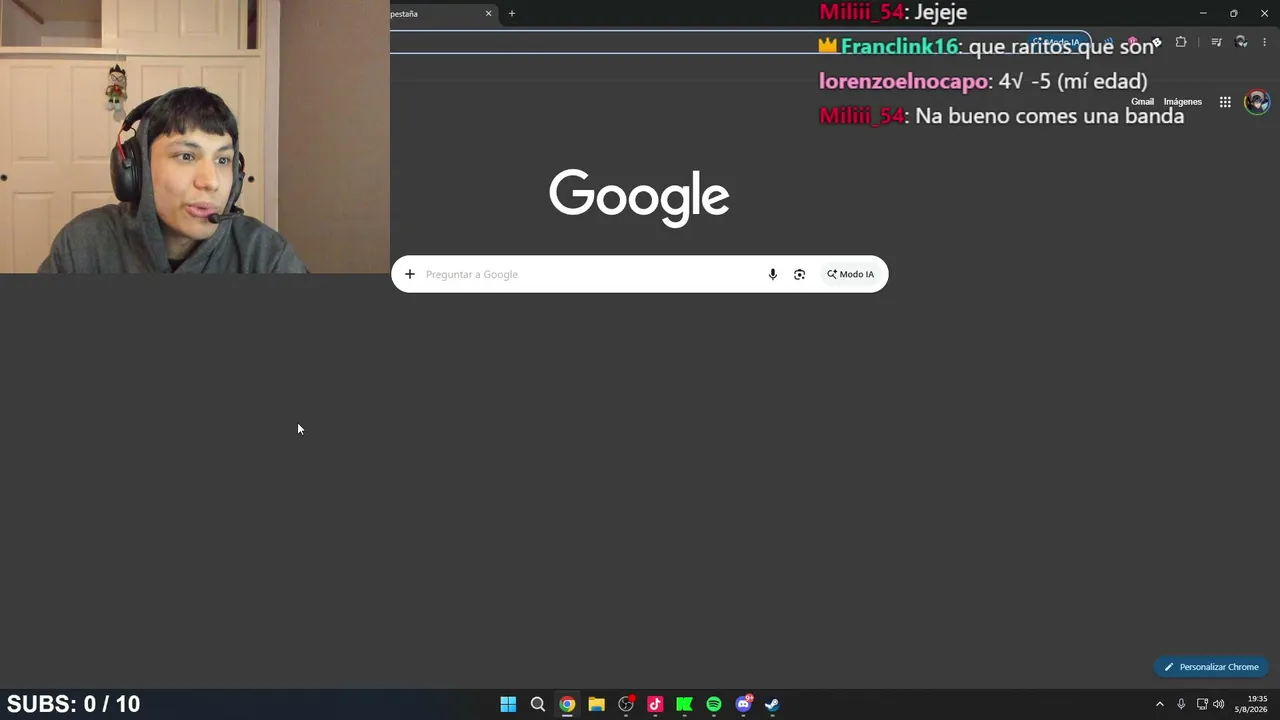Click Personalizar Chrome button

tap(1211, 667)
